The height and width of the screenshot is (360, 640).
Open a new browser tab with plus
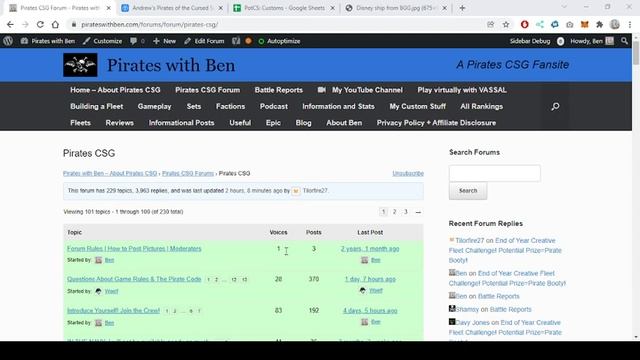click(x=462, y=8)
